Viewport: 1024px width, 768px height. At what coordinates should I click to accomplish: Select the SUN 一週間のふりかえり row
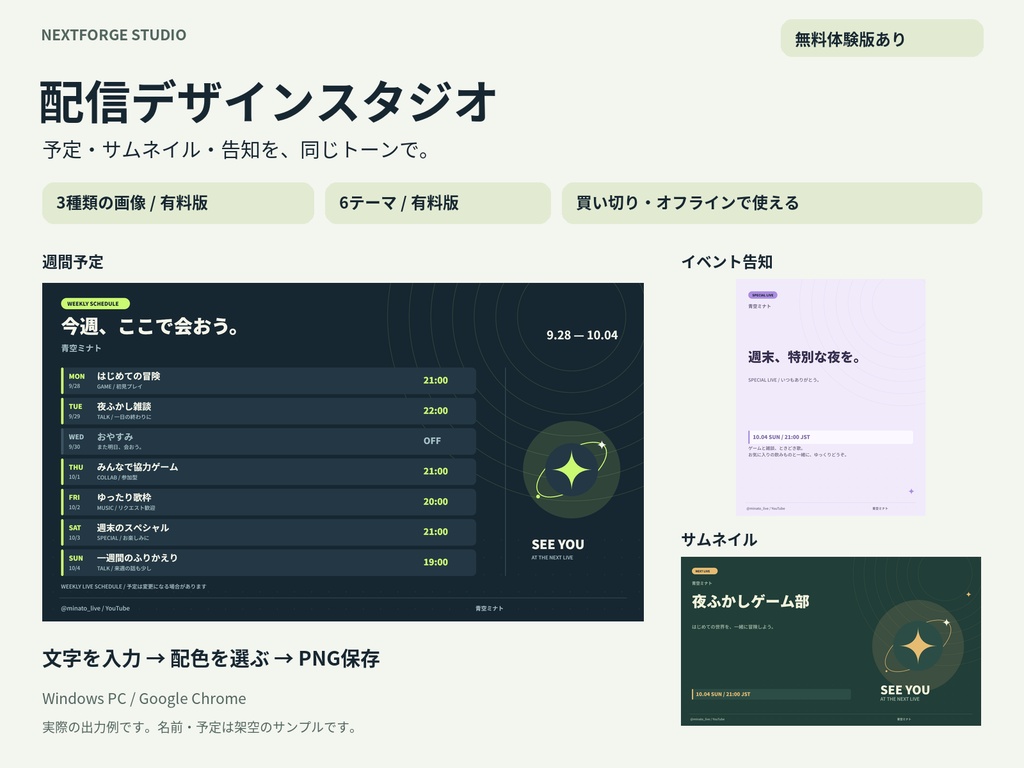pos(268,562)
